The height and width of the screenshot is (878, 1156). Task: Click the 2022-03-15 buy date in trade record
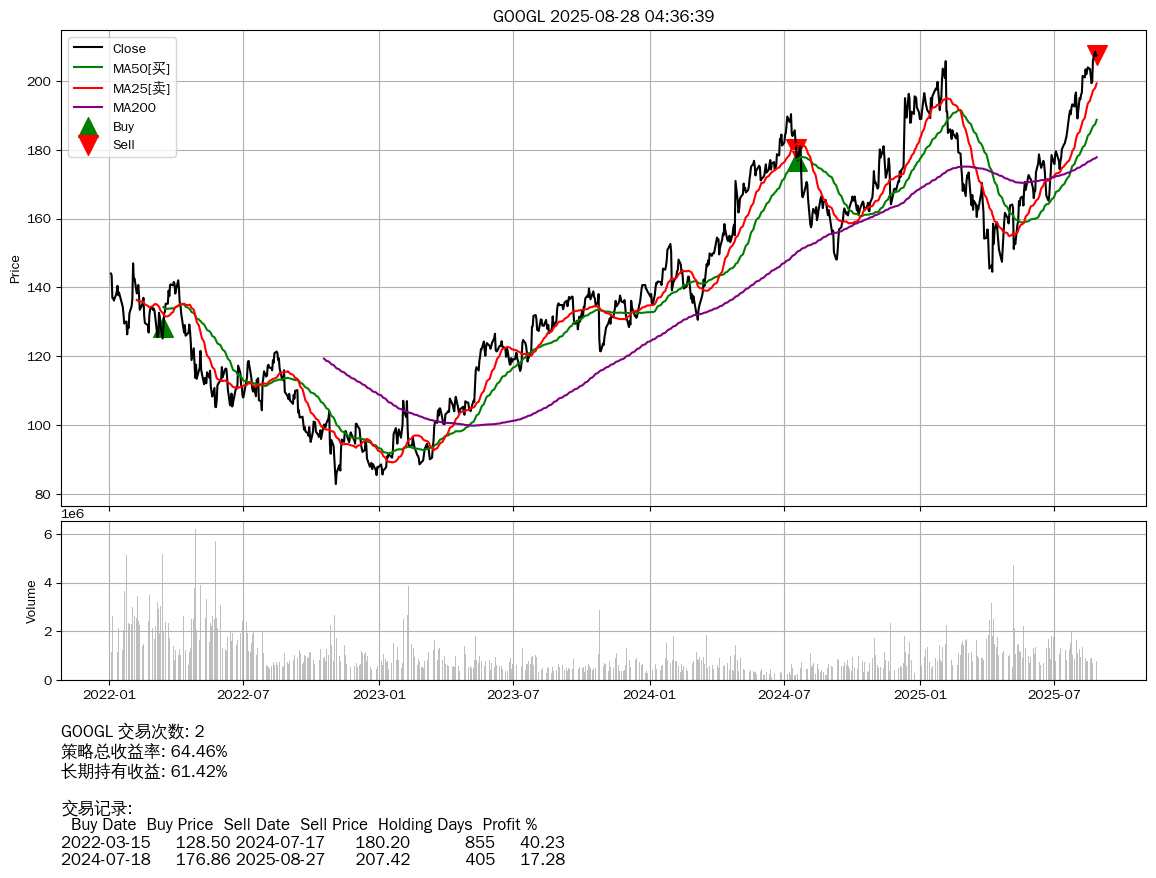point(106,842)
